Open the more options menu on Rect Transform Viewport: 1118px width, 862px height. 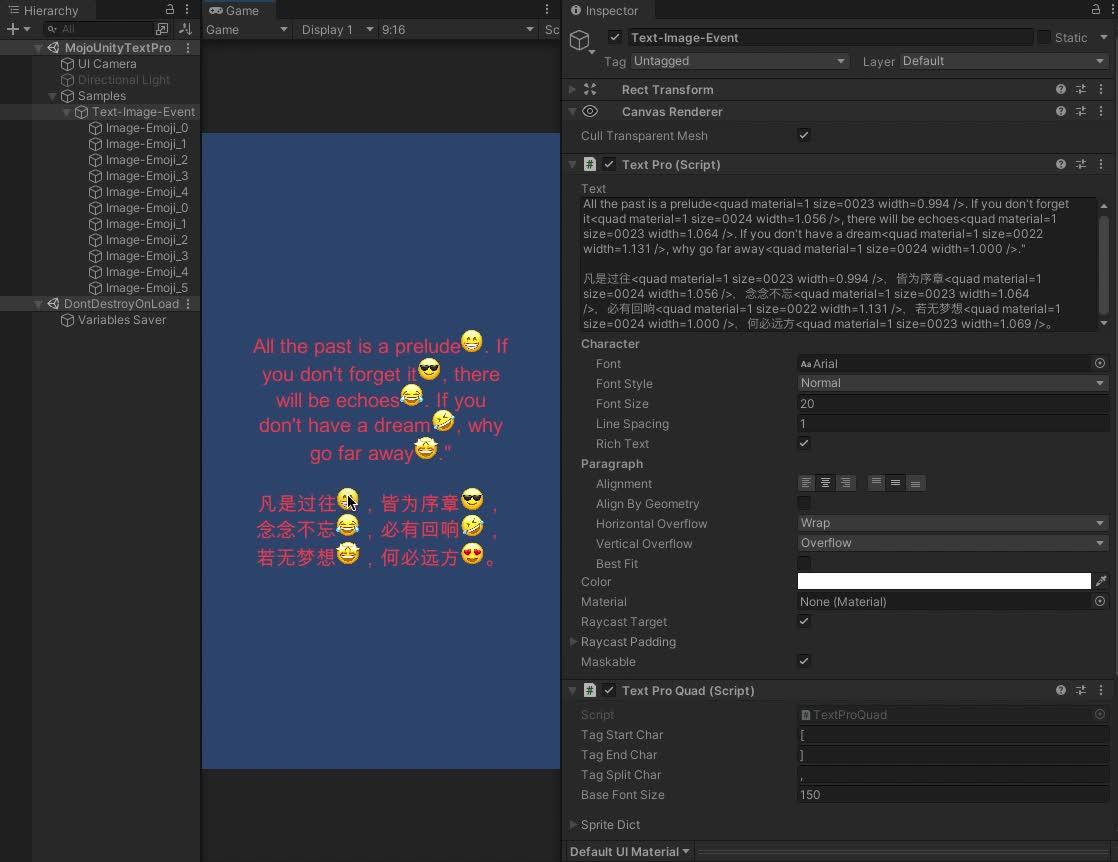(1101, 89)
